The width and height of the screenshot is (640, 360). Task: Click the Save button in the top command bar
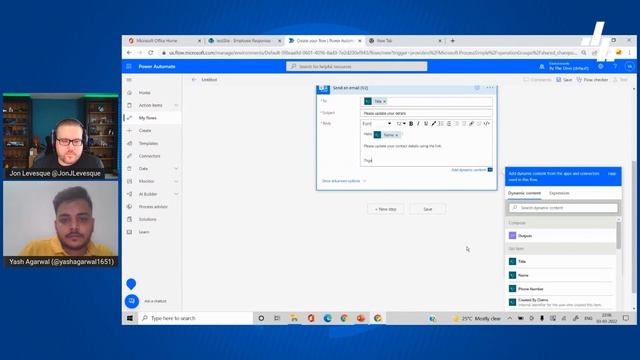click(564, 80)
